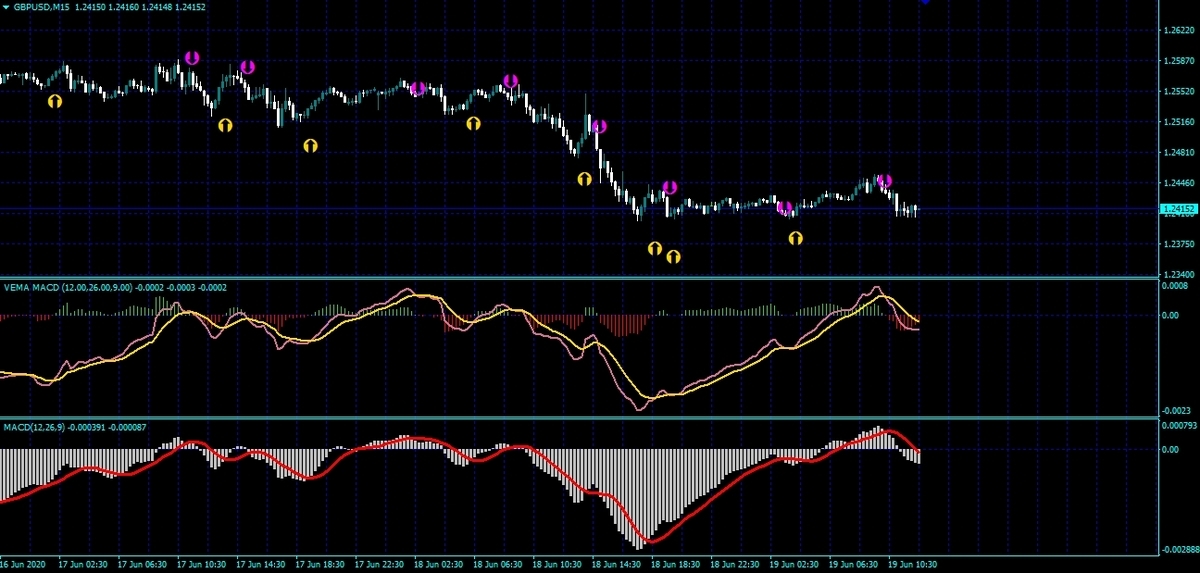
Task: Click magenta down arrow at the 1.25160 spike
Action: point(599,127)
